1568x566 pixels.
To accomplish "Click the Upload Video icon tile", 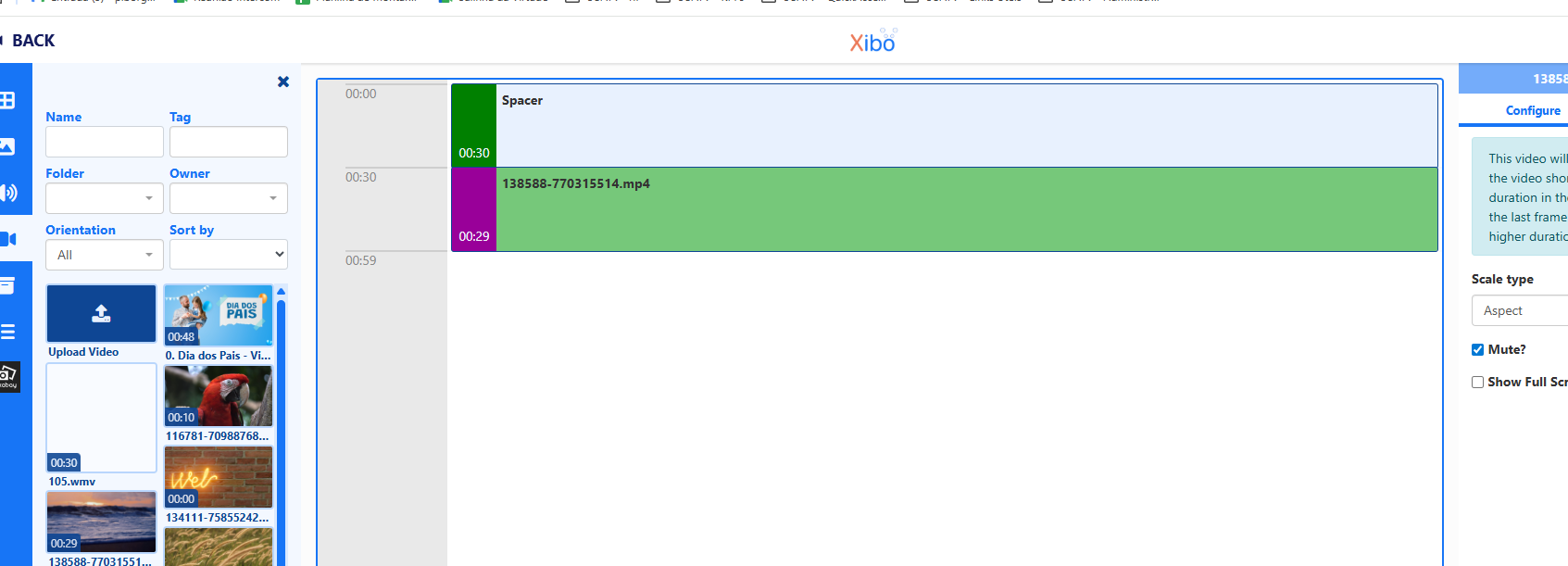I will (101, 314).
